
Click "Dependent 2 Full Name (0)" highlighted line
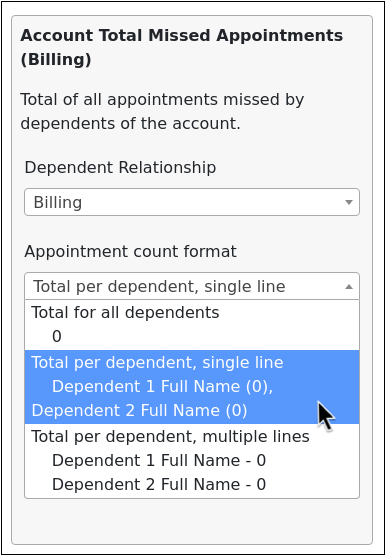[139, 411]
